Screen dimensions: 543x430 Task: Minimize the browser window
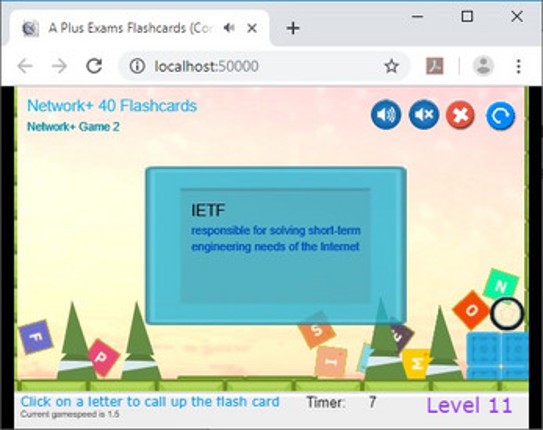417,16
